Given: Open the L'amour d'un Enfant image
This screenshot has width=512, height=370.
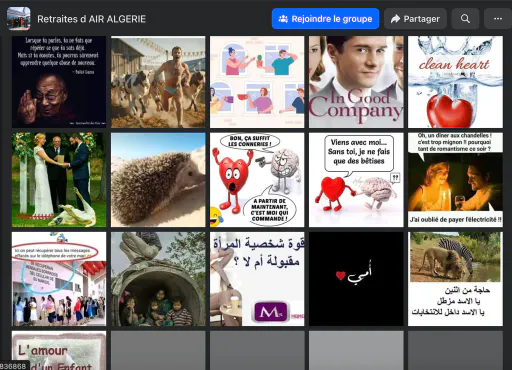Looking at the screenshot, I should pos(59,350).
